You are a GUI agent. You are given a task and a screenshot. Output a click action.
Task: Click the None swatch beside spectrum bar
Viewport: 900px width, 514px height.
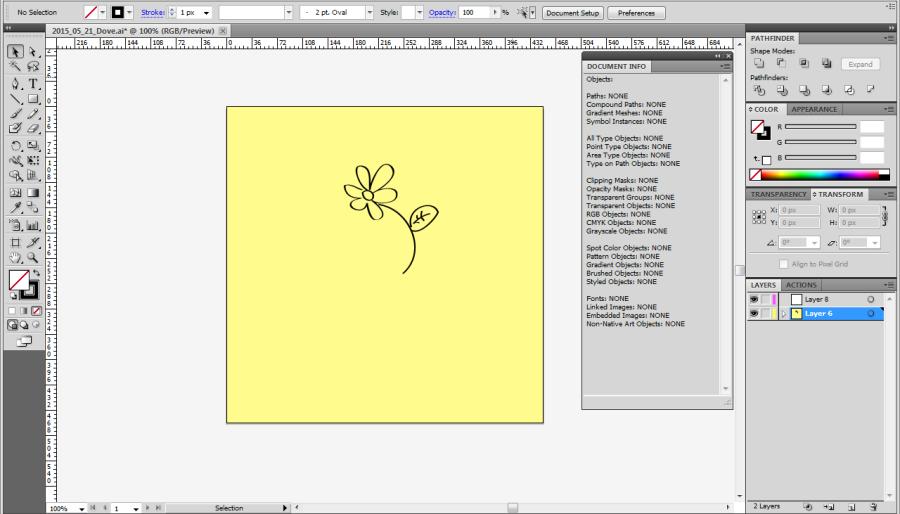tap(755, 175)
